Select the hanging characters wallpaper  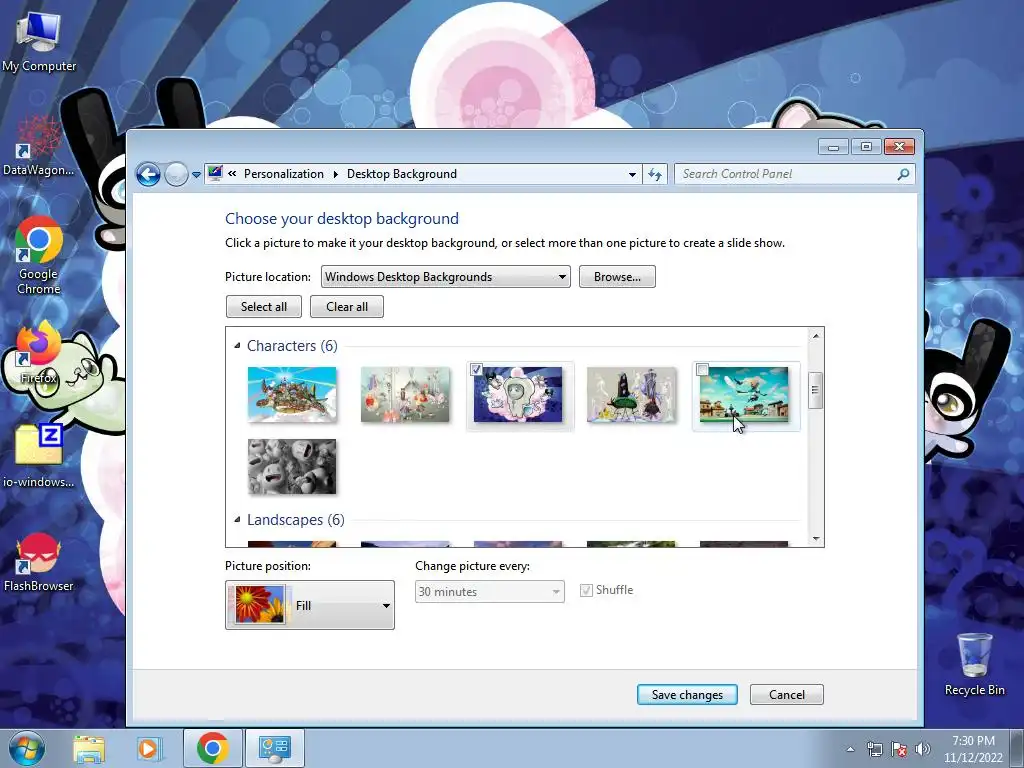tap(405, 394)
